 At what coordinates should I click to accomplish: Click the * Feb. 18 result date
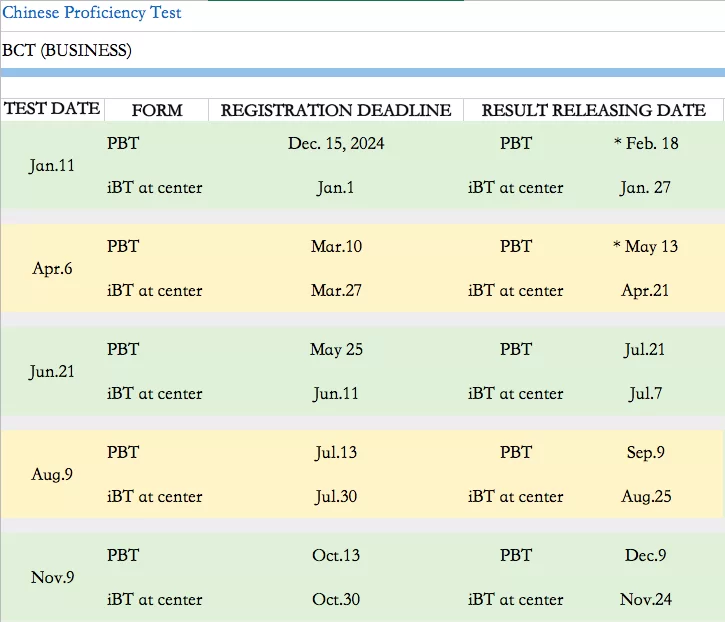pos(646,143)
